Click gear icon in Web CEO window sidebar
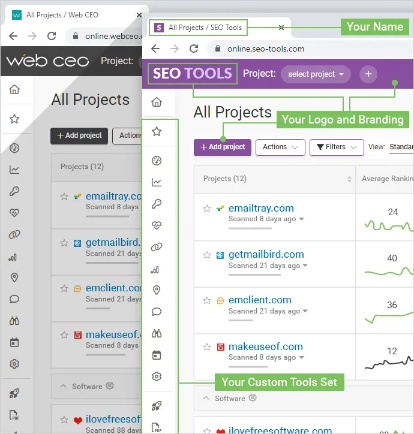Image resolution: width=414 pixels, height=434 pixels. (x=14, y=364)
